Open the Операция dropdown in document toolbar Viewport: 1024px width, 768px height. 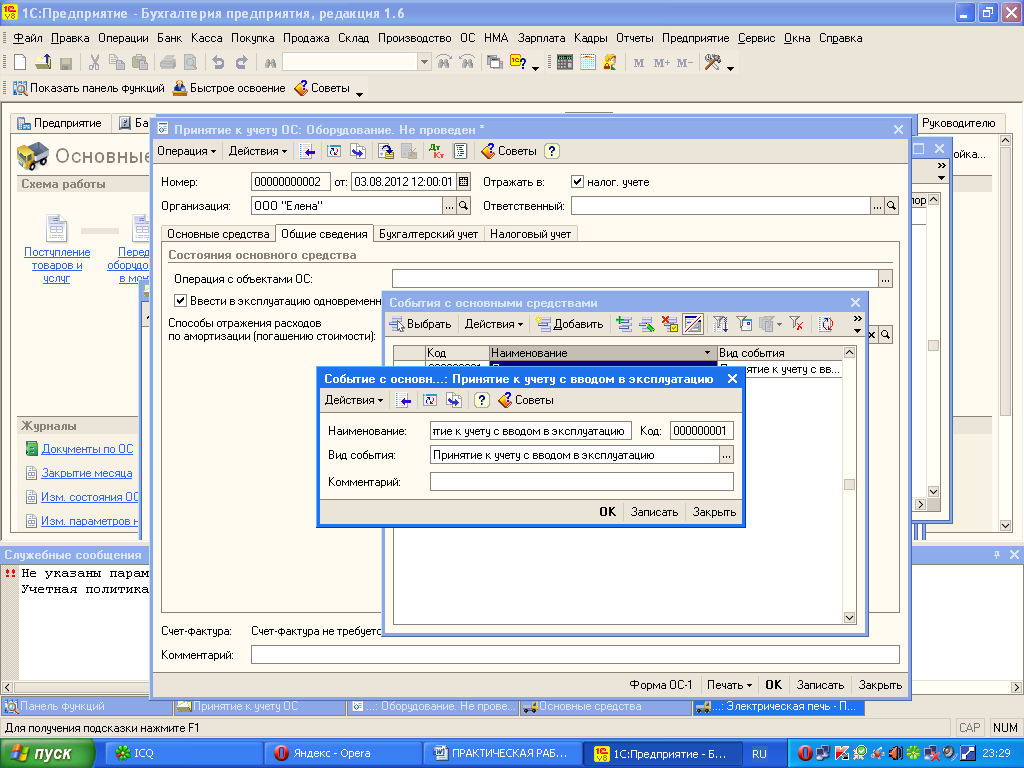click(x=186, y=151)
